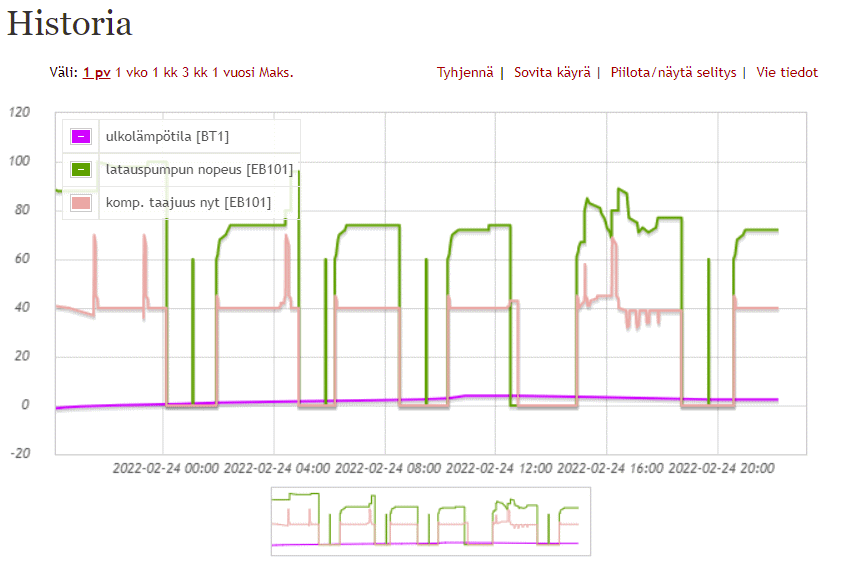Click the overview mini chart below the graph

430,521
